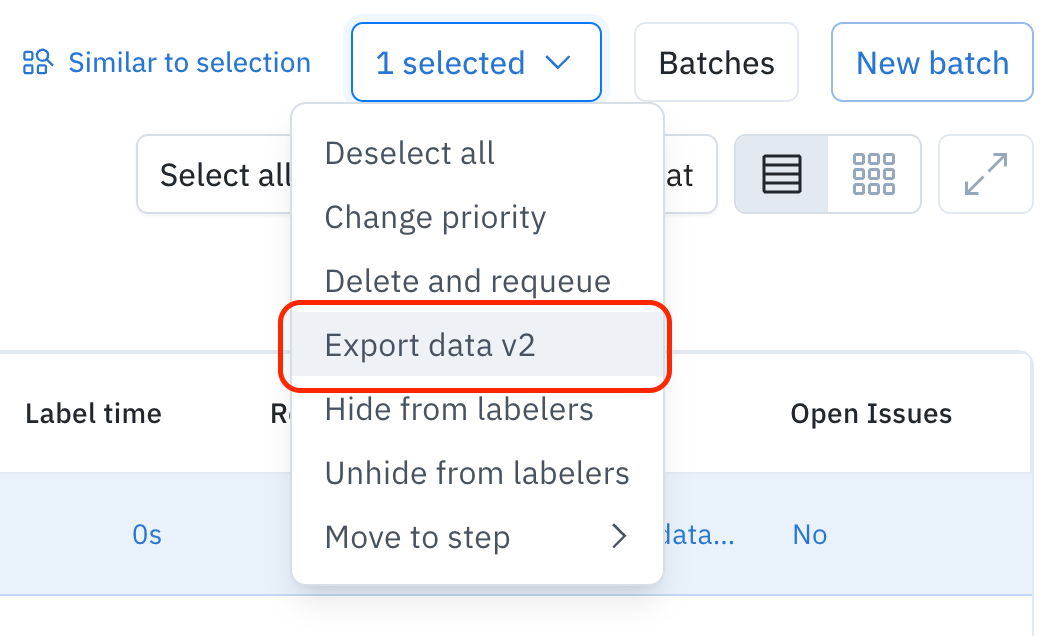Click the Open Issues column header
The height and width of the screenshot is (636, 1056).
tap(871, 413)
